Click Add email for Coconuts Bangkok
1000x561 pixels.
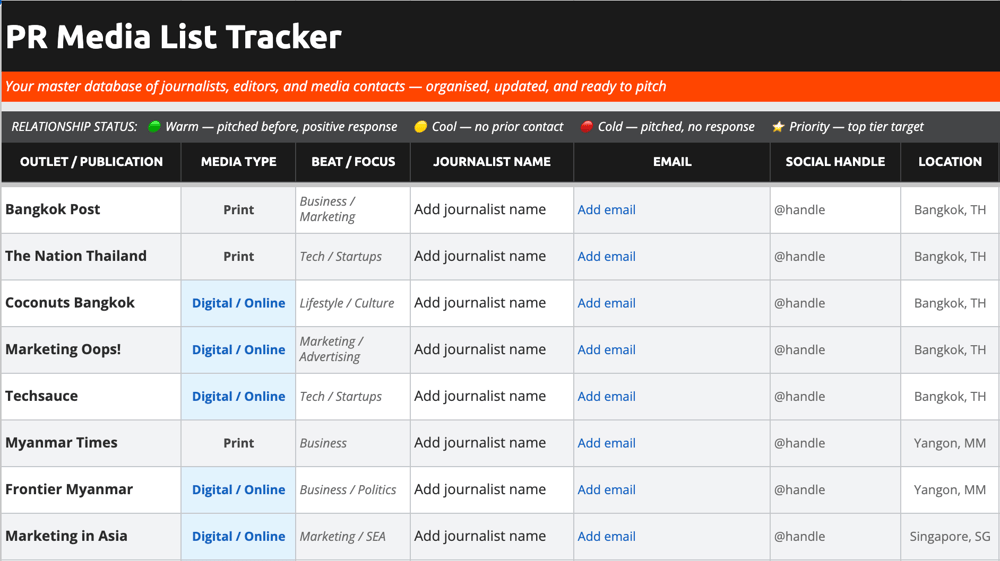click(607, 303)
